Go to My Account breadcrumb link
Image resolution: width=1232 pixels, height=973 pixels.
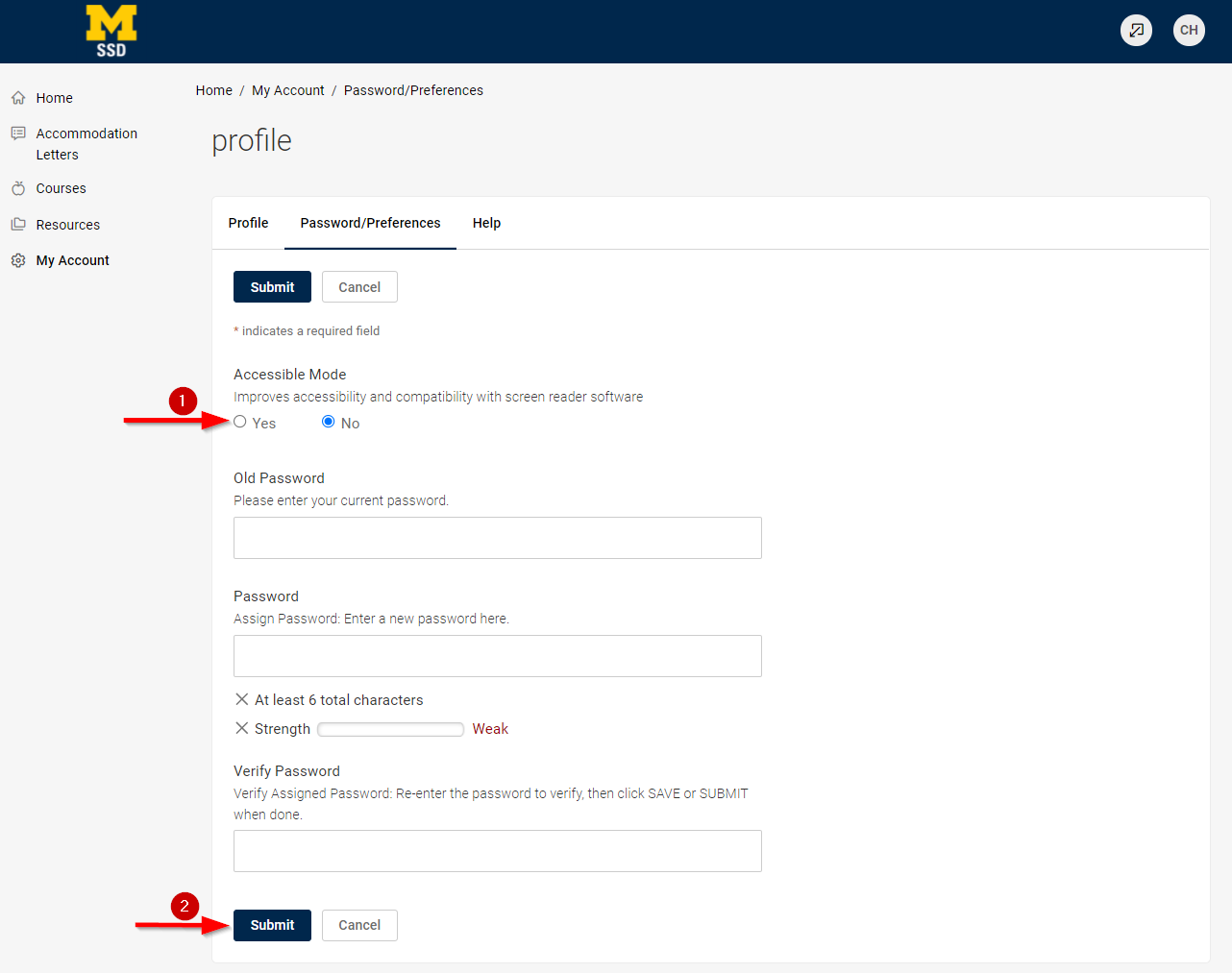click(287, 90)
